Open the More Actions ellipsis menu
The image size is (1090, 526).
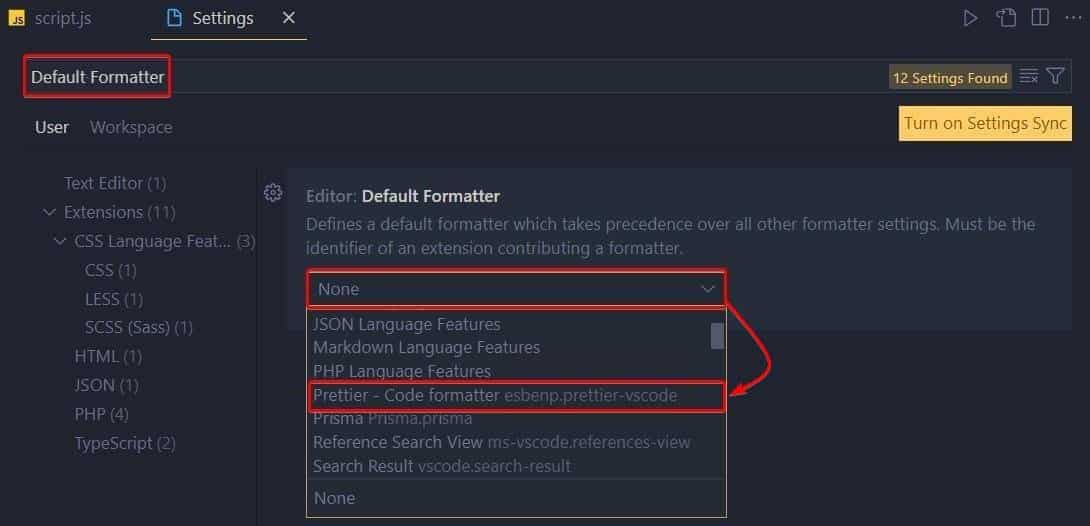pos(1073,18)
